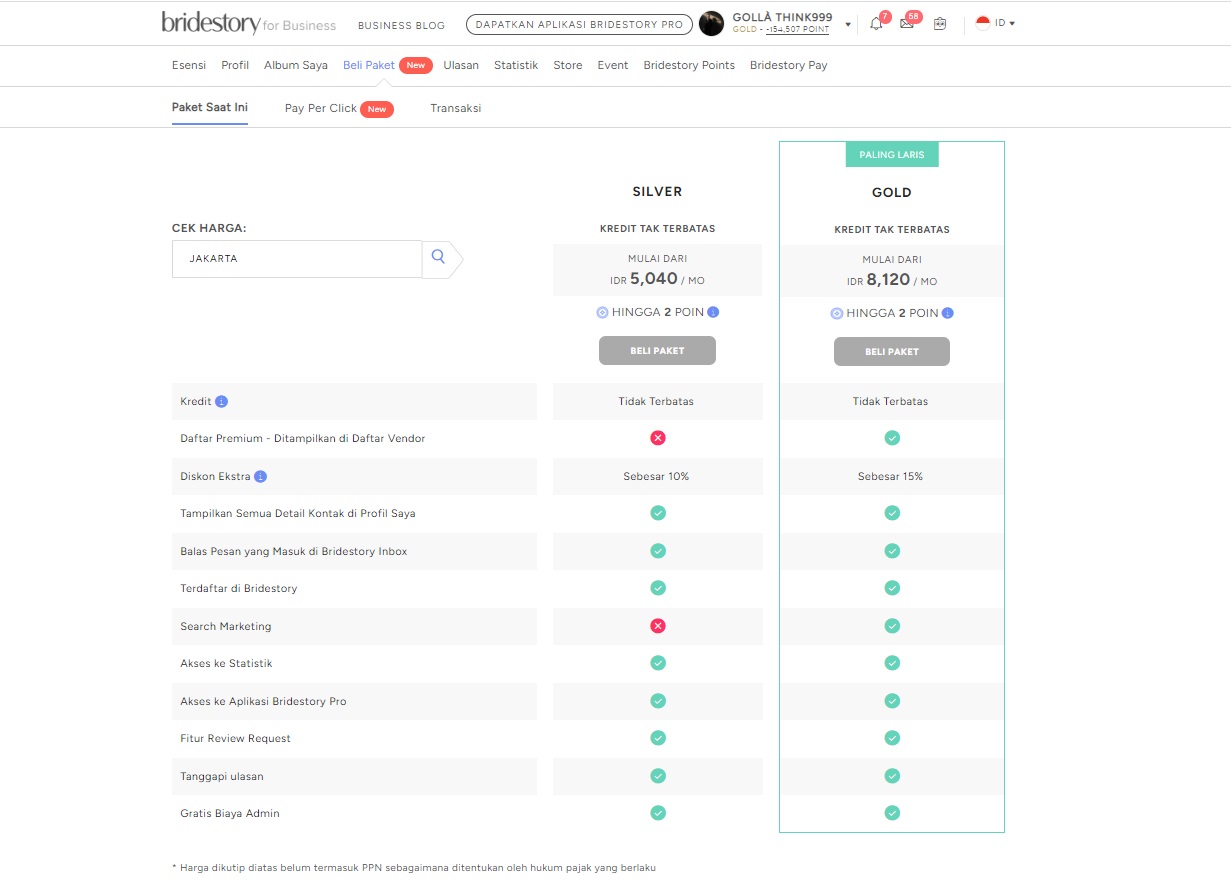
Task: Switch to the Statistik tab
Action: pyautogui.click(x=516, y=65)
